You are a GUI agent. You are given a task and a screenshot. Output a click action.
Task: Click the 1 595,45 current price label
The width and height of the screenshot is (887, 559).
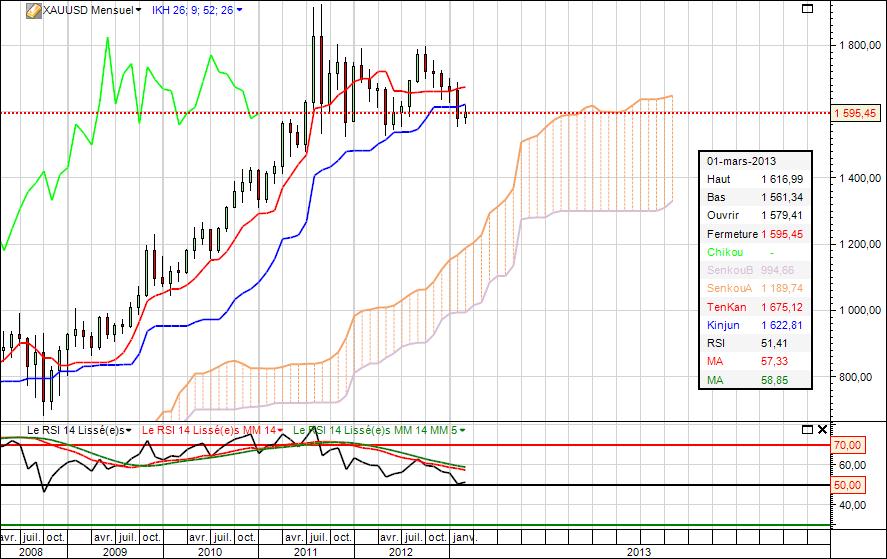click(858, 113)
